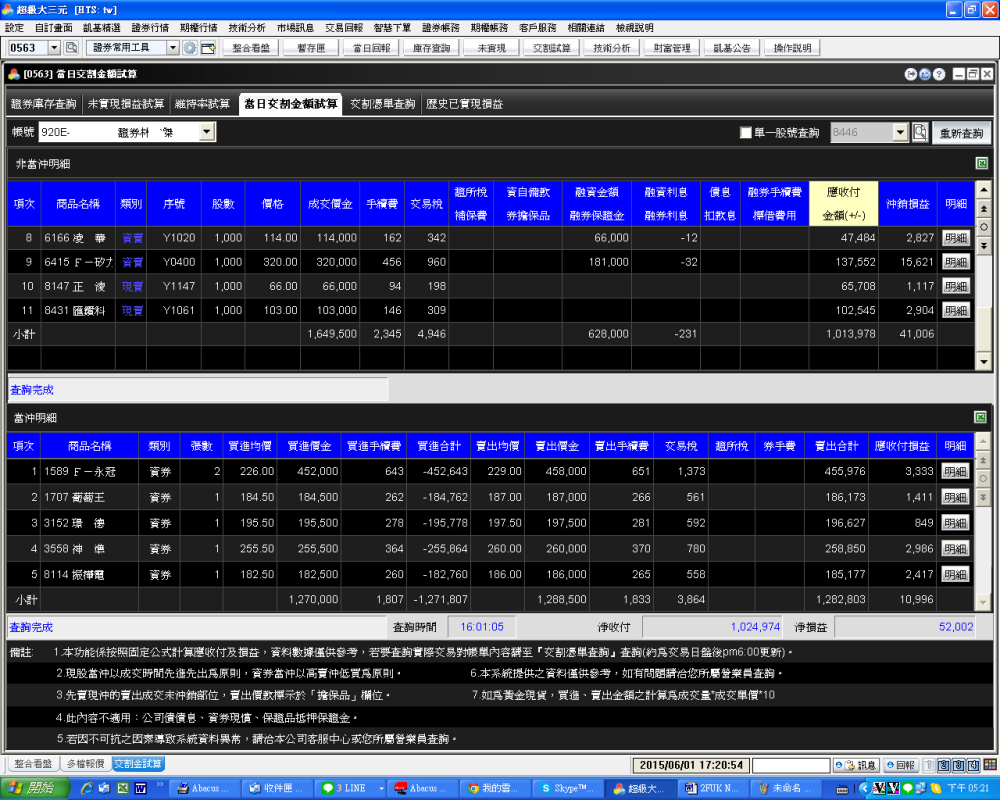Open the 技術分析 menu
Viewport: 1000px width, 800px height.
pyautogui.click(x=247, y=28)
